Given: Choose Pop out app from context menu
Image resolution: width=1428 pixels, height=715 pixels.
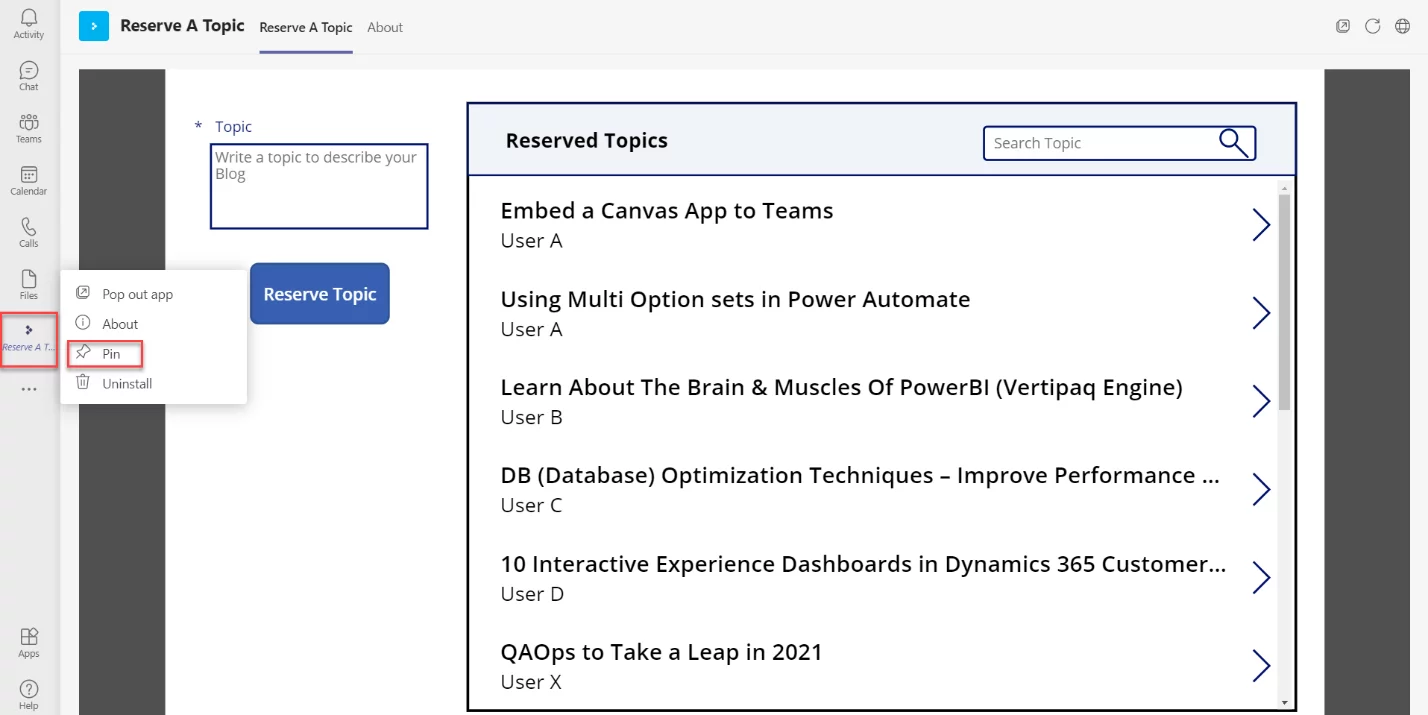Looking at the screenshot, I should (153, 294).
